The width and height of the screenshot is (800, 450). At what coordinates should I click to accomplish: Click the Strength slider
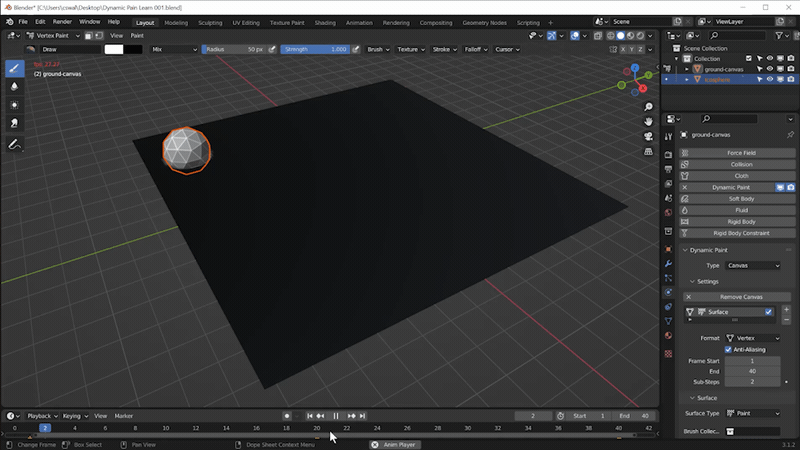(x=315, y=49)
